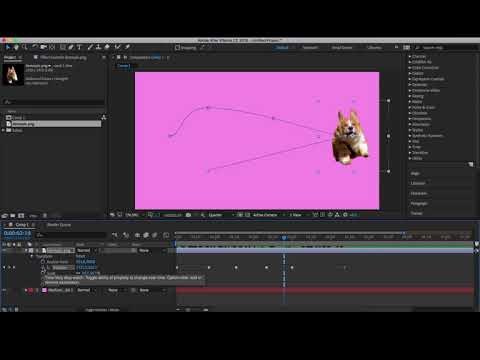Go to previous Position keyframe

4,268
